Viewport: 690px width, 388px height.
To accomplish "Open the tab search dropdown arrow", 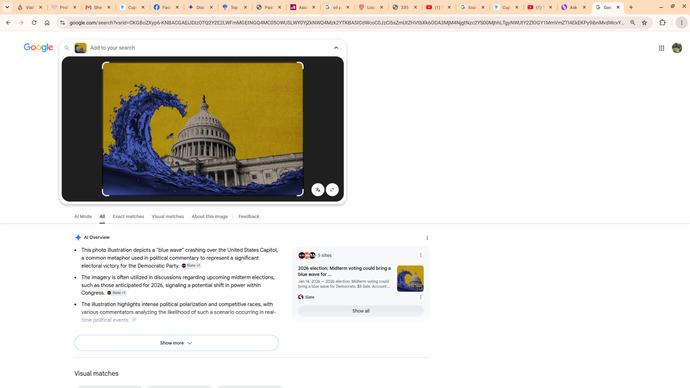I will [7, 7].
